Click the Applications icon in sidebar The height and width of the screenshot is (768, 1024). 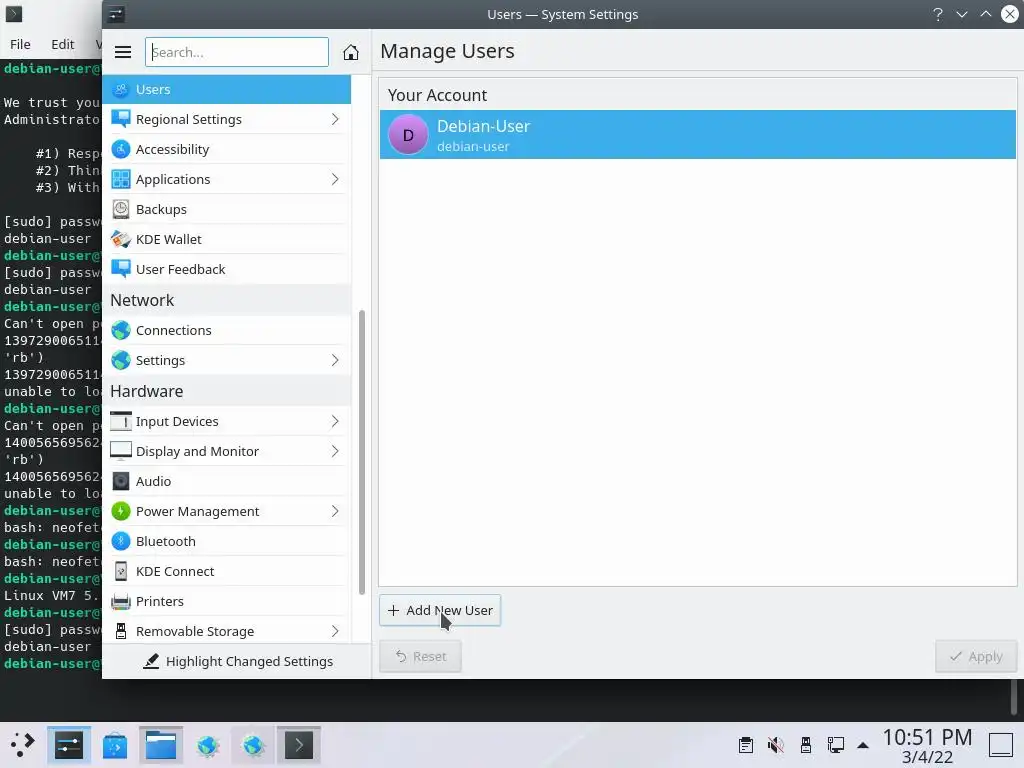(121, 179)
